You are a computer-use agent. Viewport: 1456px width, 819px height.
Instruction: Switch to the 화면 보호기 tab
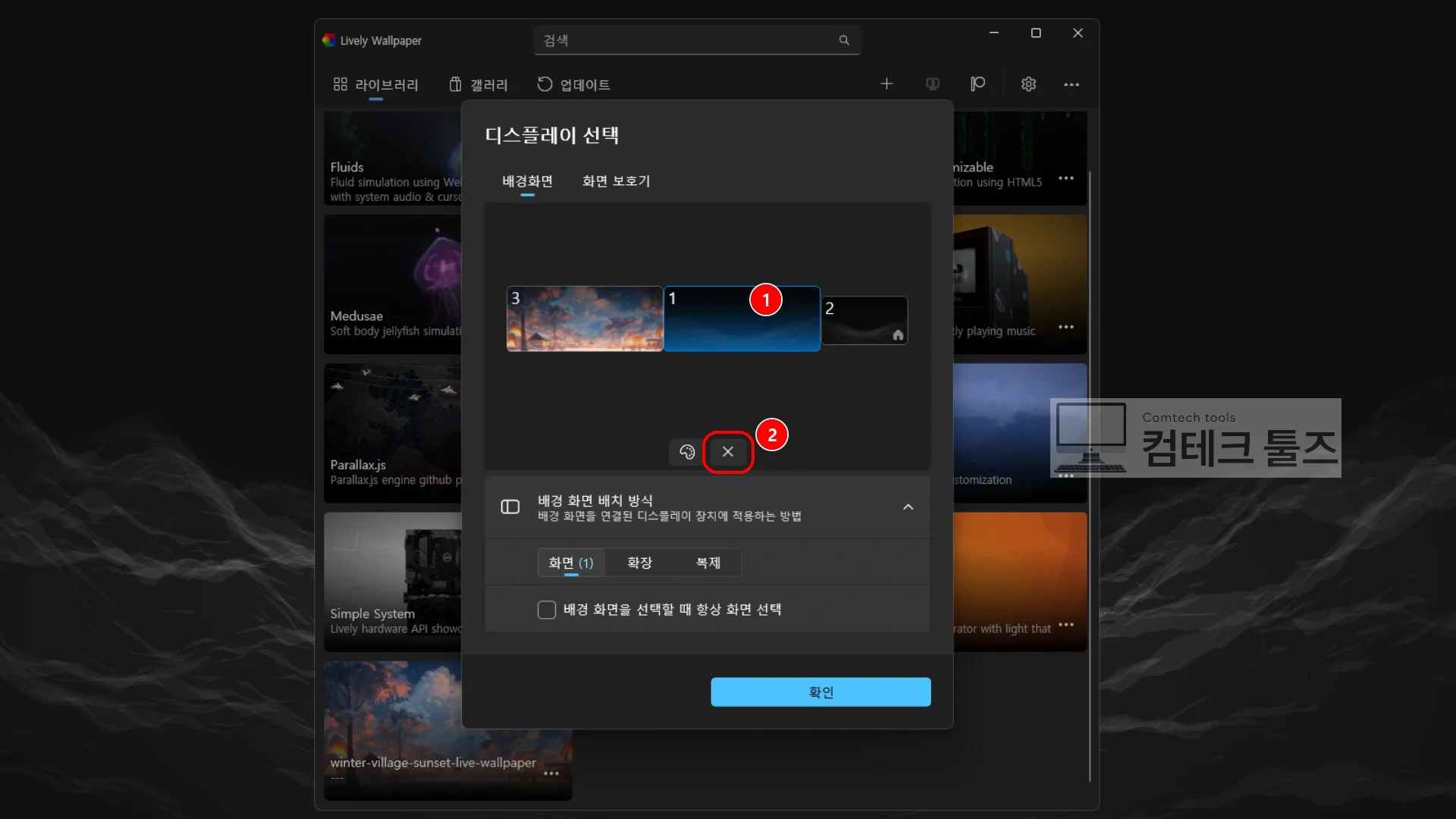click(x=616, y=181)
